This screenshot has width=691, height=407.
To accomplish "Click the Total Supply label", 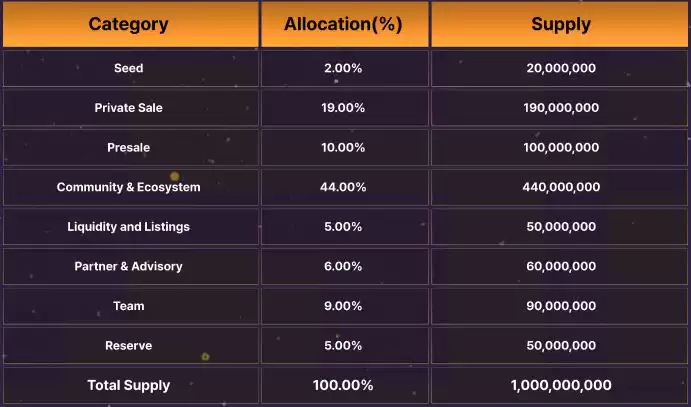I will (128, 385).
